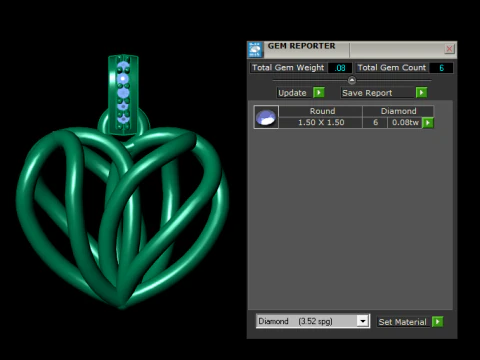Screen dimensions: 480x360
Task: Click the green Save Report arrow button
Action: tap(421, 92)
